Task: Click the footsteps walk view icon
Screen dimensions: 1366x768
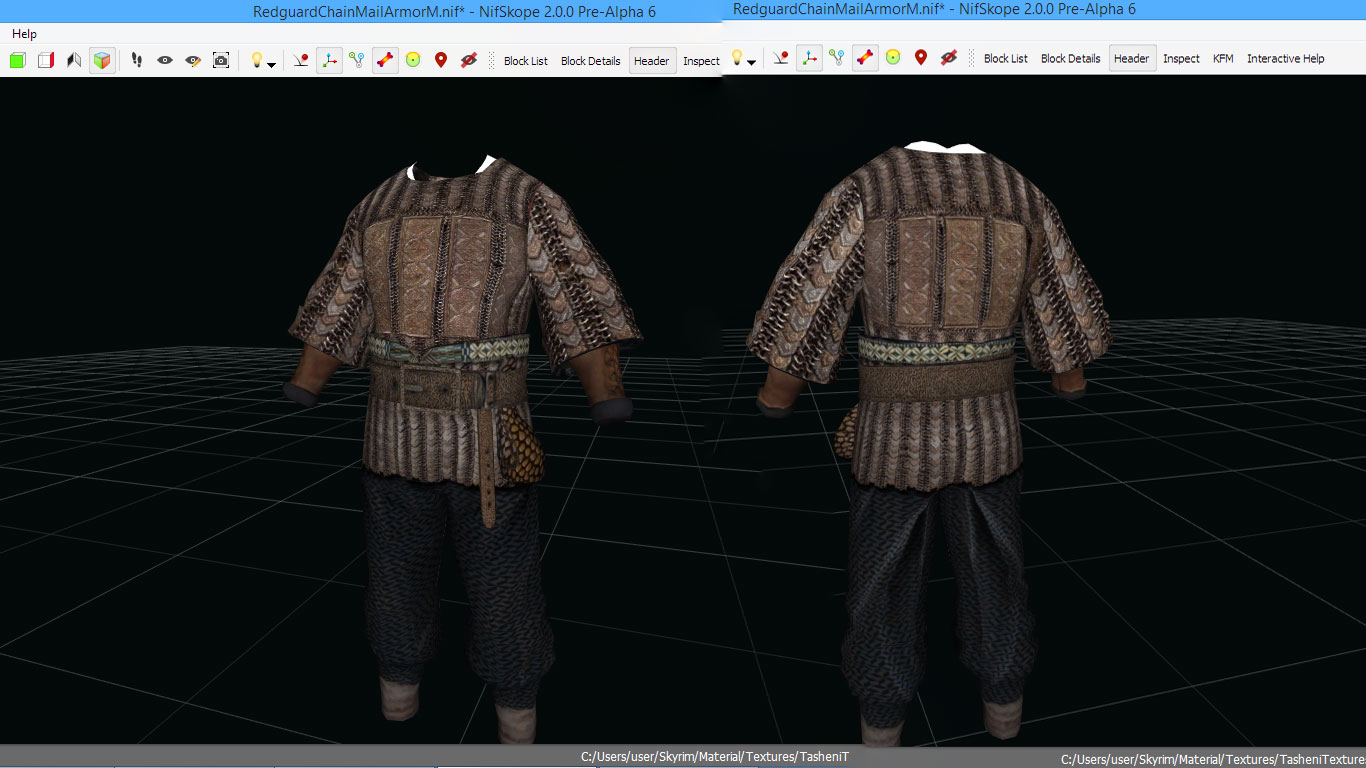Action: tap(137, 60)
